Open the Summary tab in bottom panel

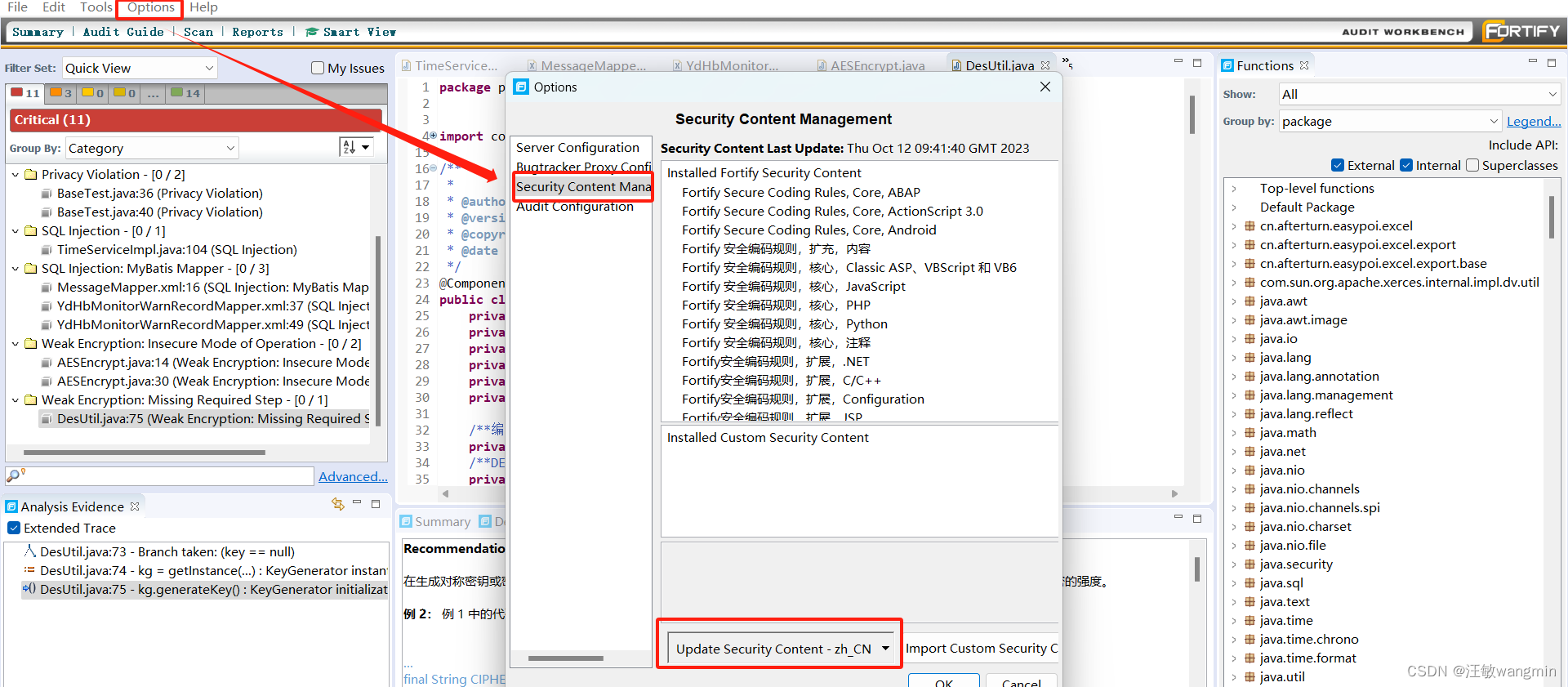[435, 521]
